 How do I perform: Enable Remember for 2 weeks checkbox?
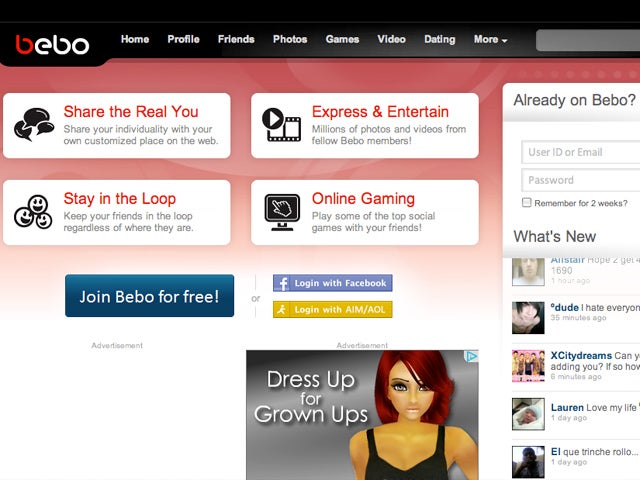click(527, 202)
